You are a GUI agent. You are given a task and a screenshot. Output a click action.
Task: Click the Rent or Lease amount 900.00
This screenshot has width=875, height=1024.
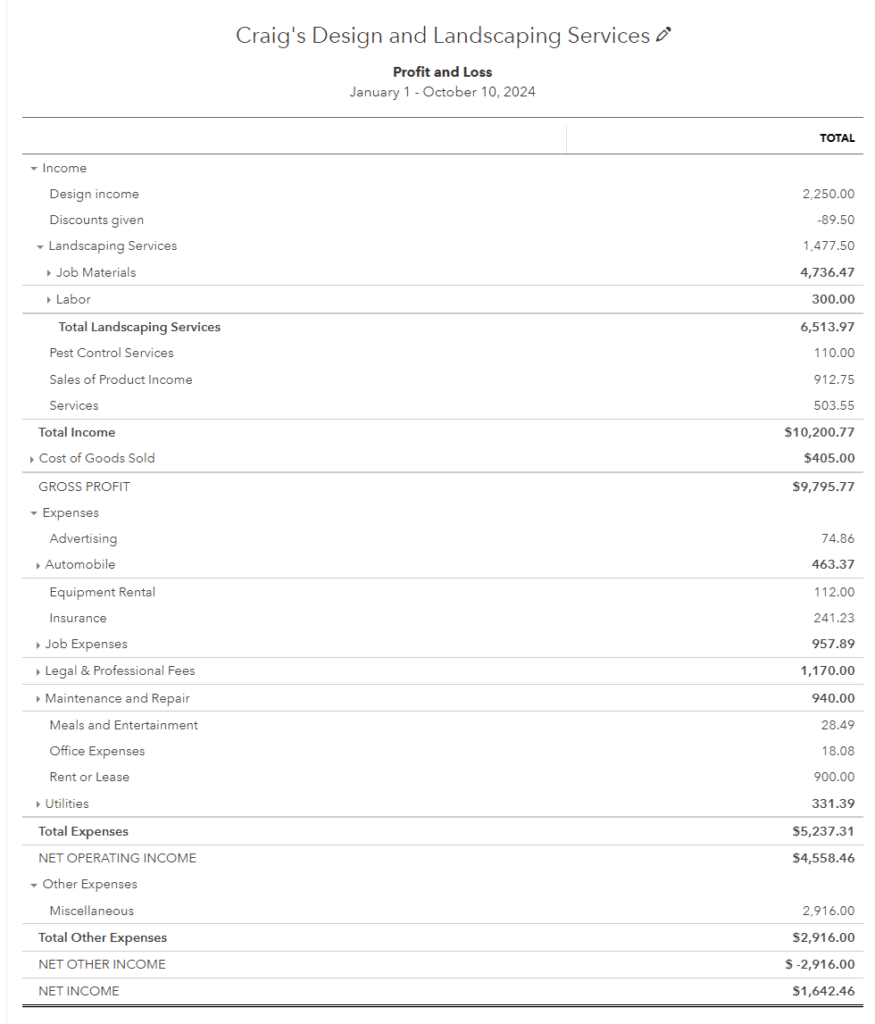point(834,777)
